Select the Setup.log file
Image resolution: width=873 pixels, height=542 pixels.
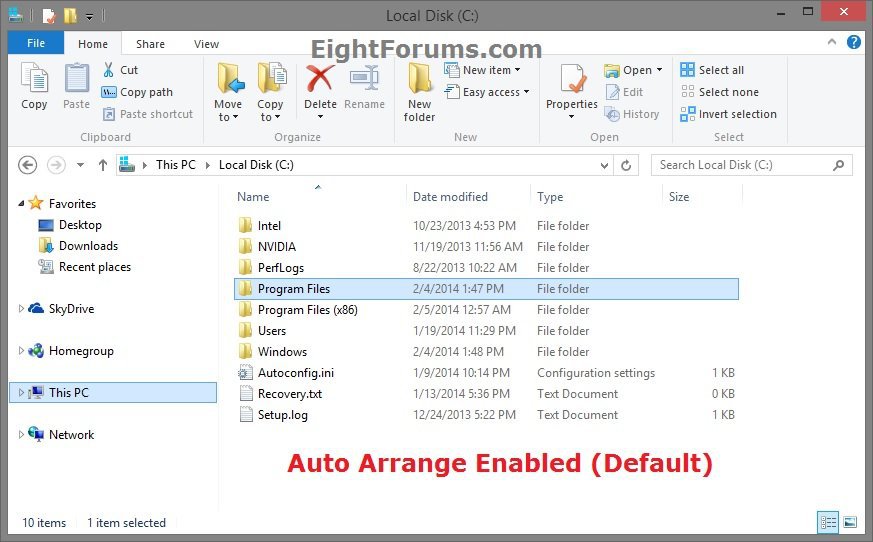(x=486, y=414)
